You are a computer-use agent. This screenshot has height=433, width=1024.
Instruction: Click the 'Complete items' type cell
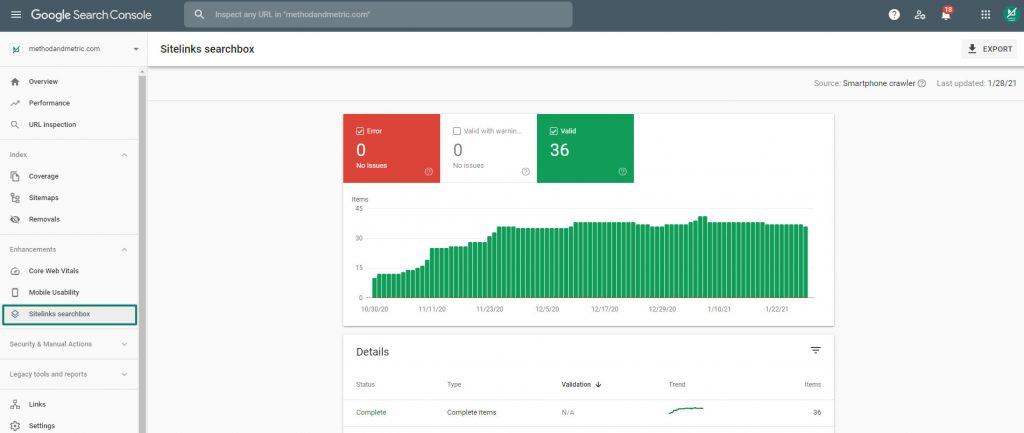[472, 412]
